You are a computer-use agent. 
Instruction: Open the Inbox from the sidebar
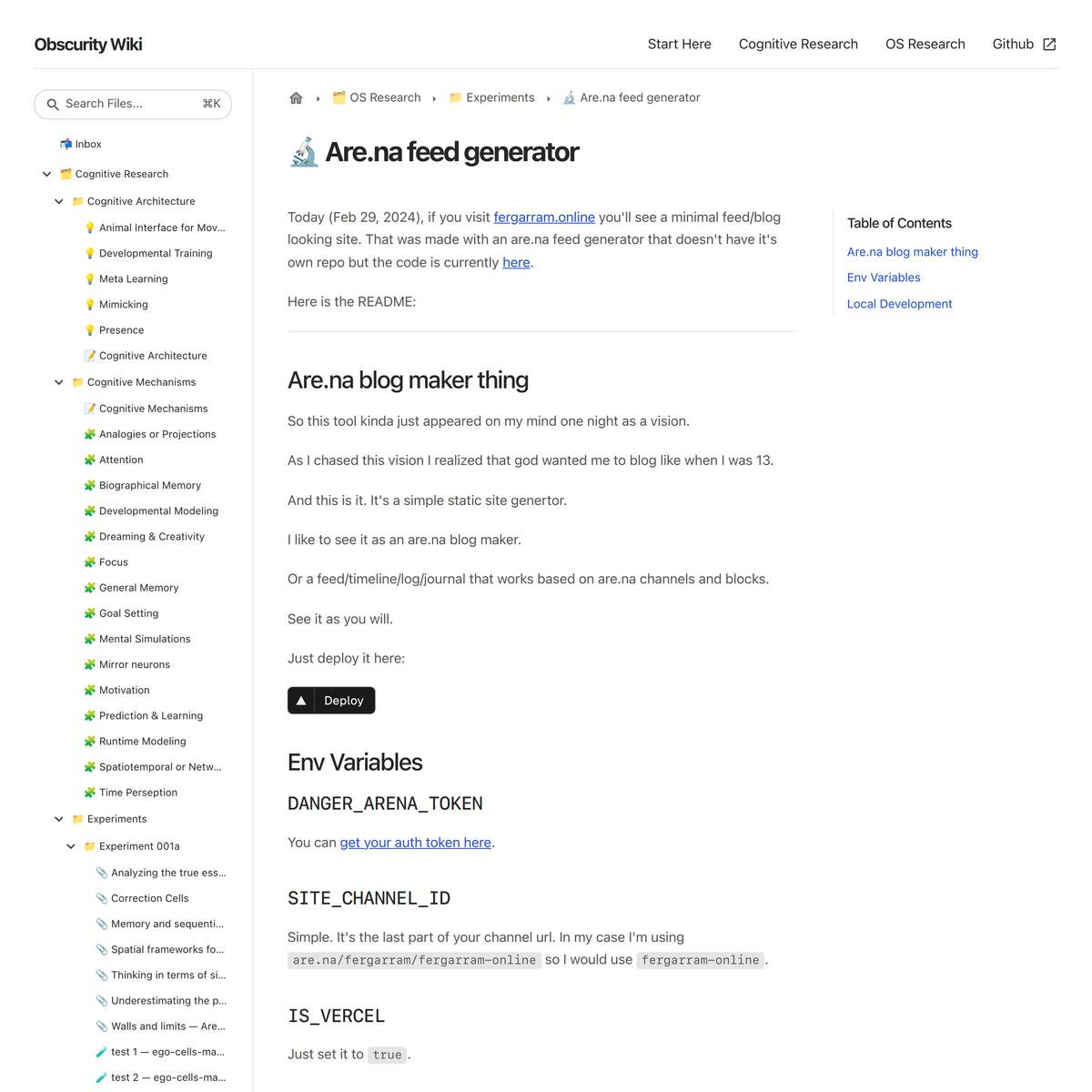coord(88,144)
